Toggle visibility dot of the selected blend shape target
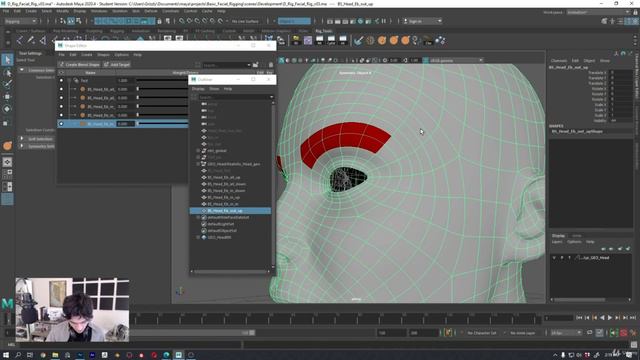Viewport: 640px width, 360px height. pos(61,124)
